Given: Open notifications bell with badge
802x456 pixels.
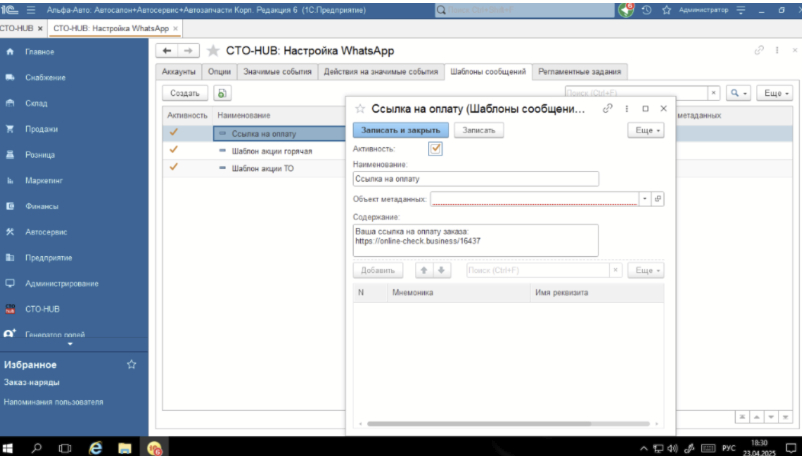Looking at the screenshot, I should point(626,10).
